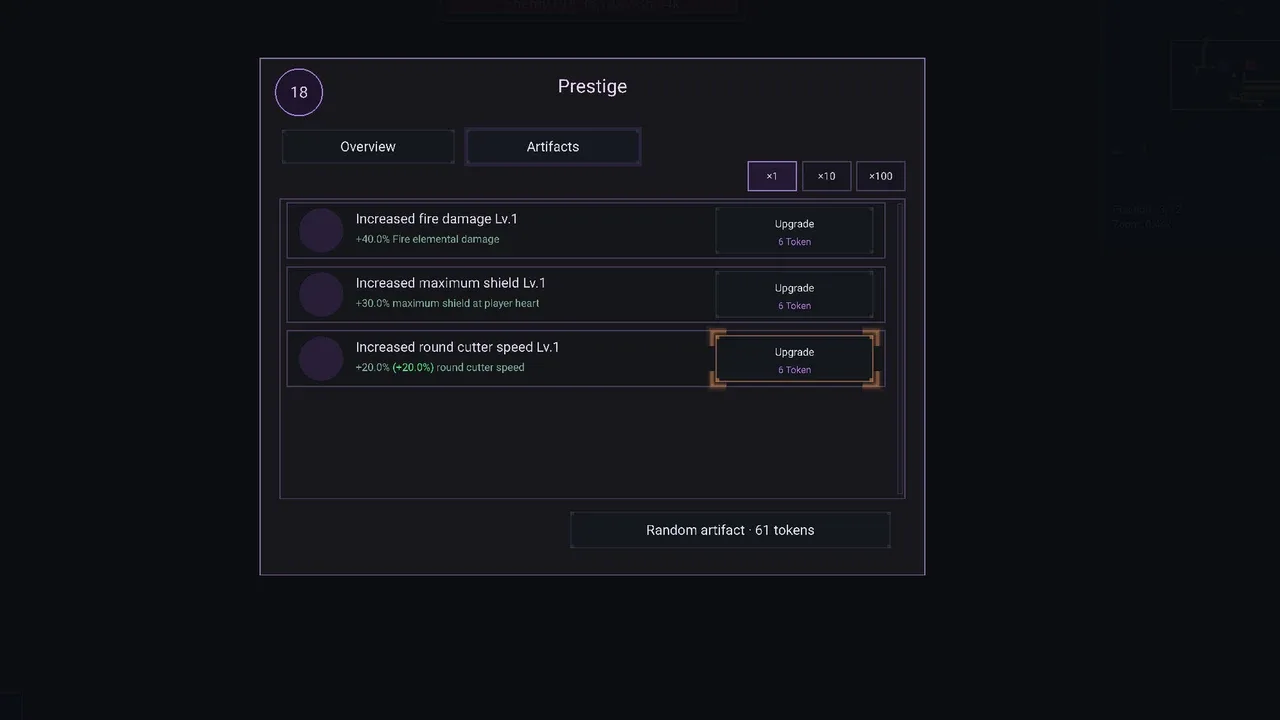Click the artifacts list scrollbar

coord(900,348)
